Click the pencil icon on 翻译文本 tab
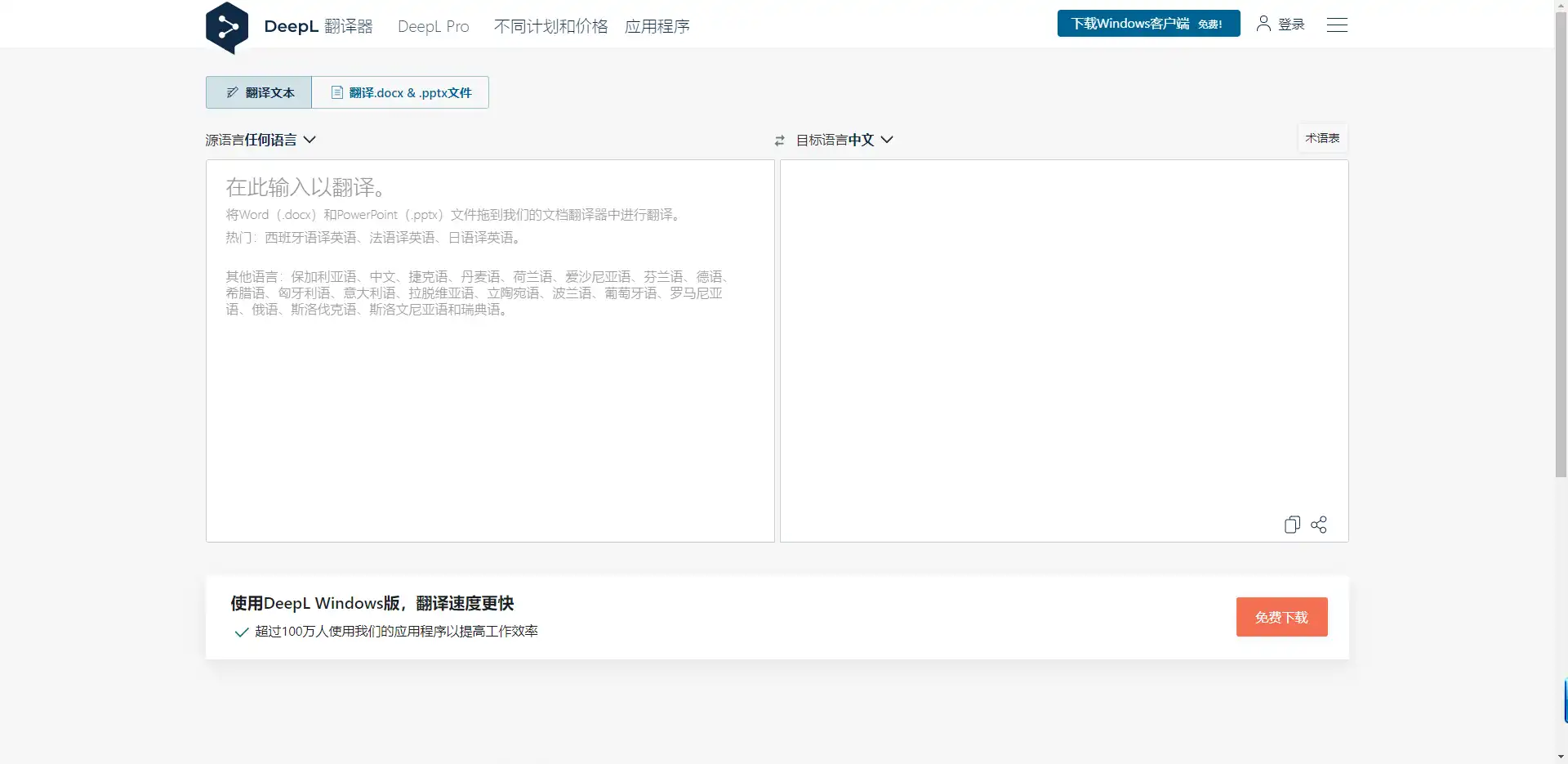This screenshot has width=1568, height=764. [233, 92]
